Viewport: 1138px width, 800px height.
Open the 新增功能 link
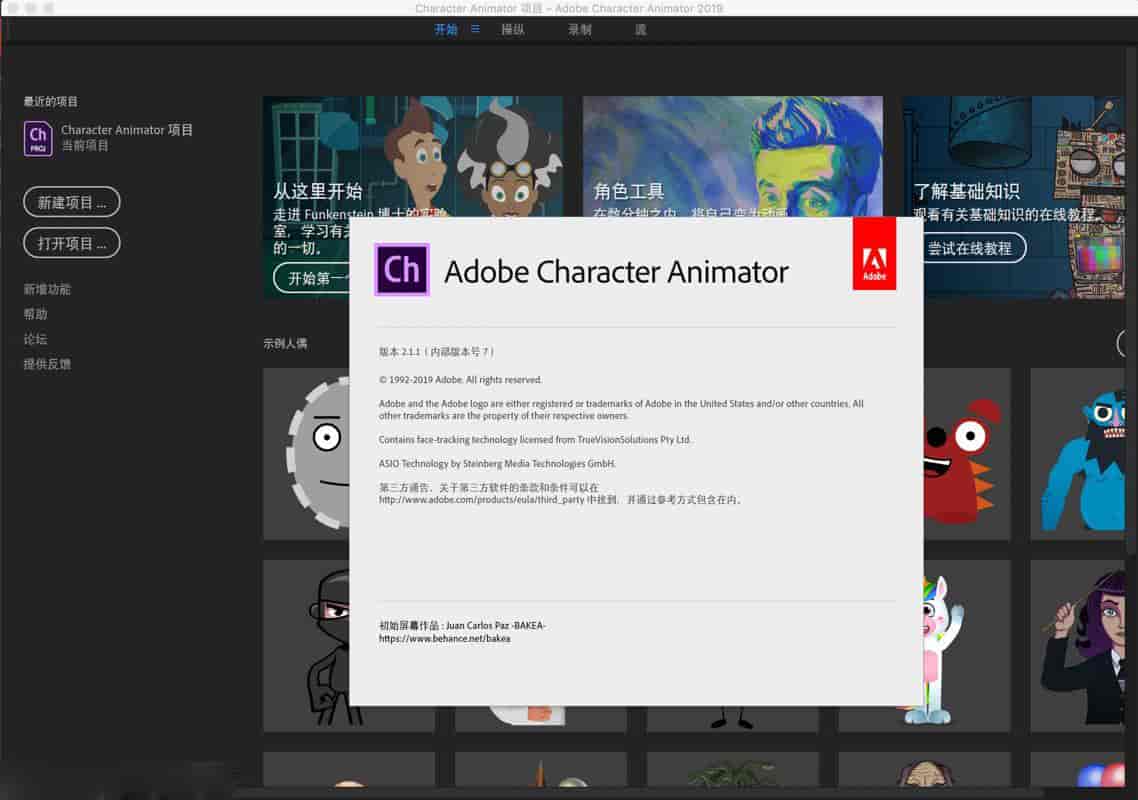coord(47,289)
